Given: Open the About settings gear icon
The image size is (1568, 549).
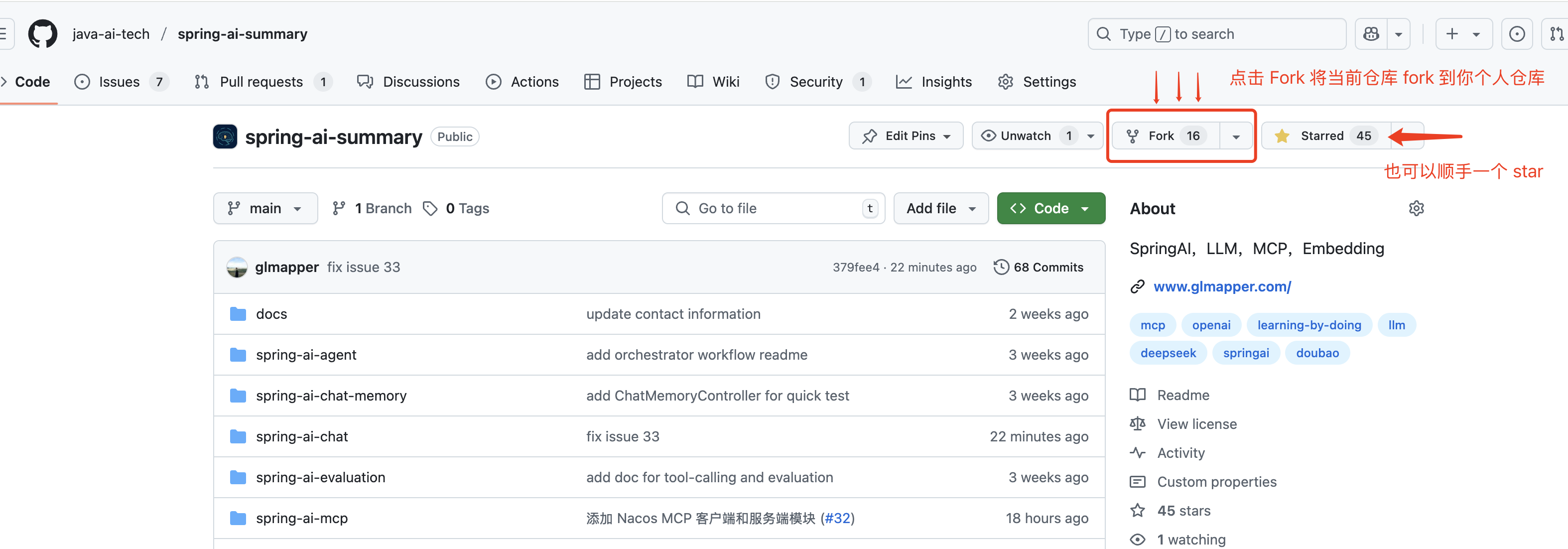Looking at the screenshot, I should 1416,208.
